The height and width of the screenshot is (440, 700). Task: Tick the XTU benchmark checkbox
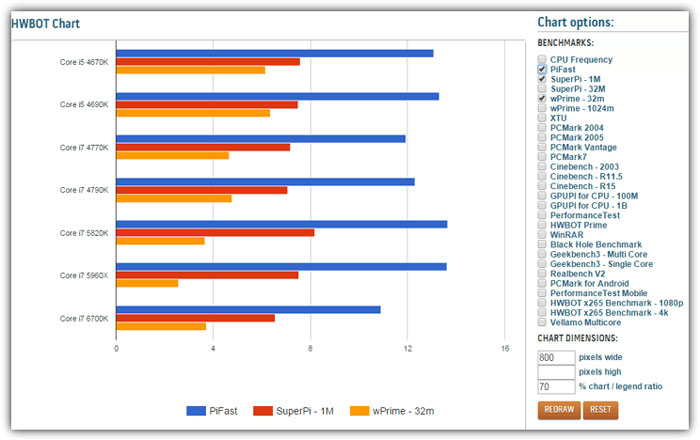[542, 117]
